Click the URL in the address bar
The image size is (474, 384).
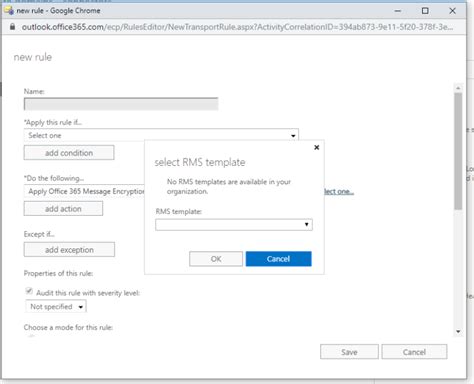237,27
